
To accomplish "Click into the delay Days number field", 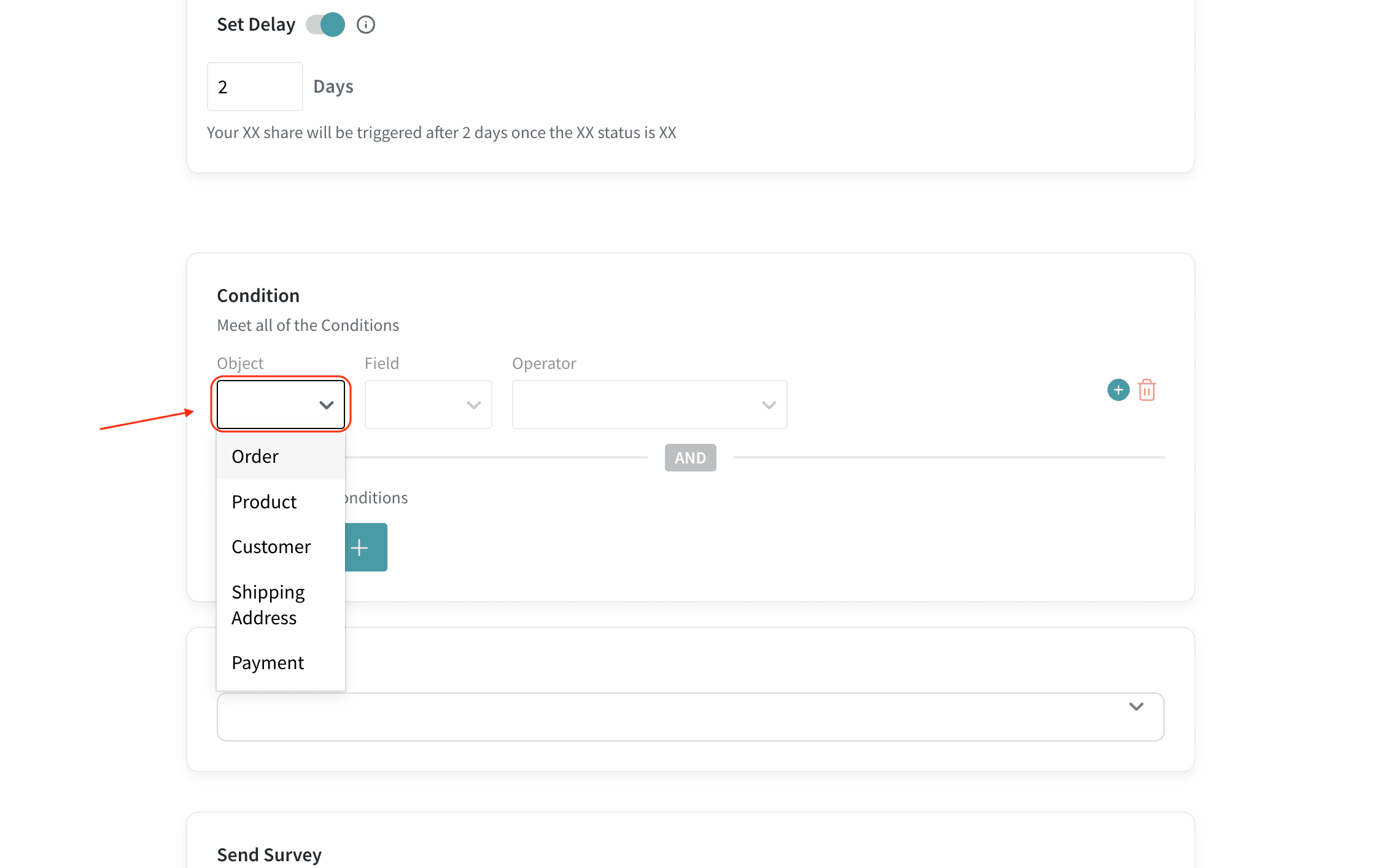I will click(254, 87).
